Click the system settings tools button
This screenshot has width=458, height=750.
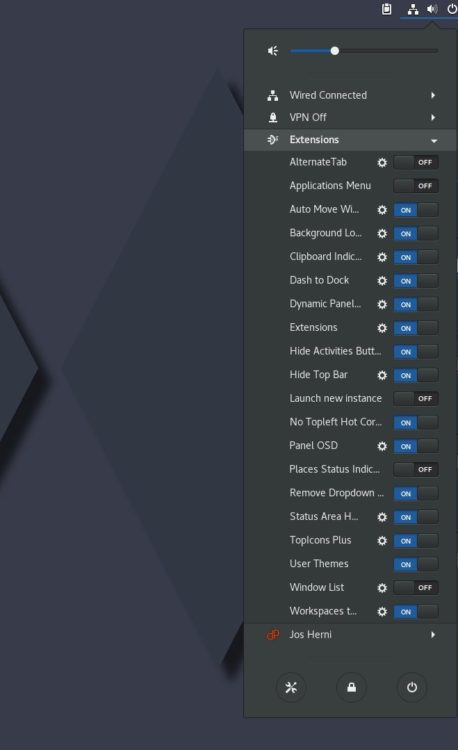point(291,688)
